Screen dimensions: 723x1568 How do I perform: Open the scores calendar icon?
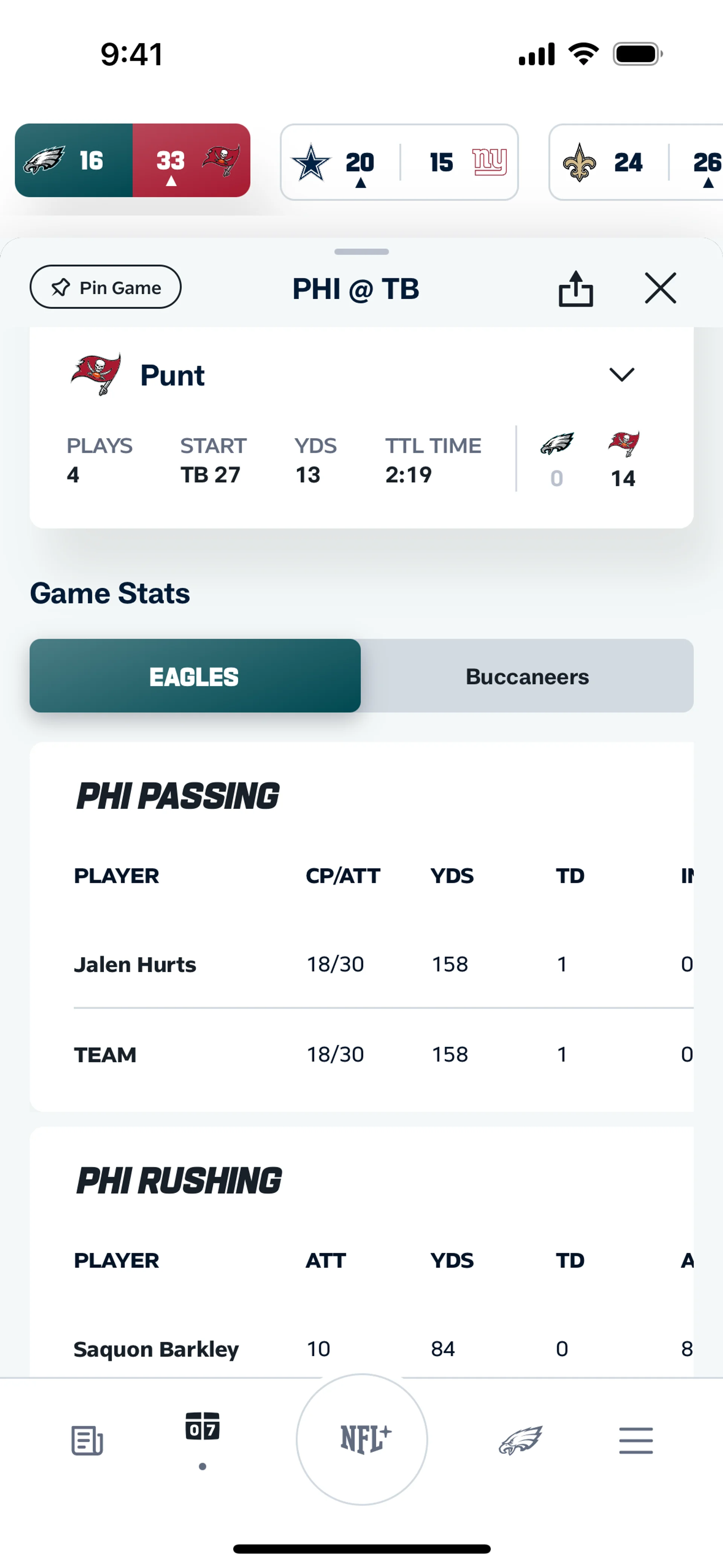[203, 1427]
